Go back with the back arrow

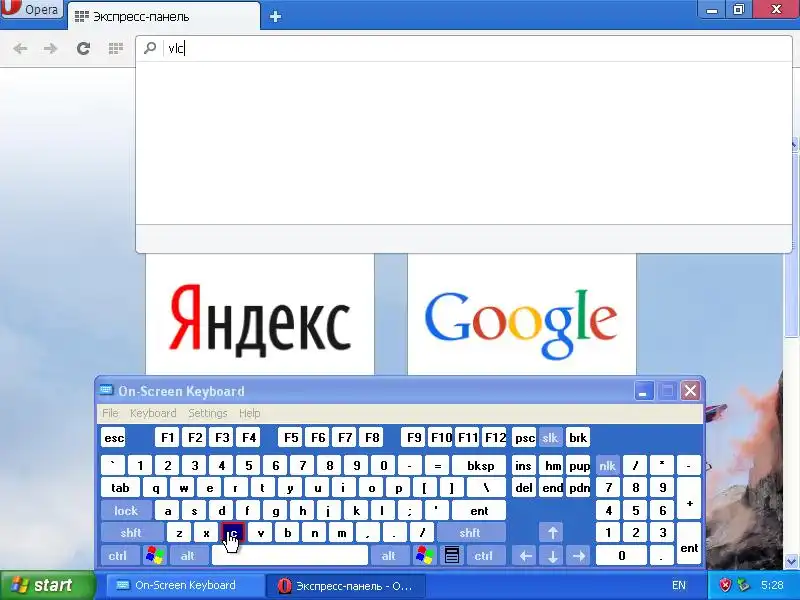[x=20, y=48]
